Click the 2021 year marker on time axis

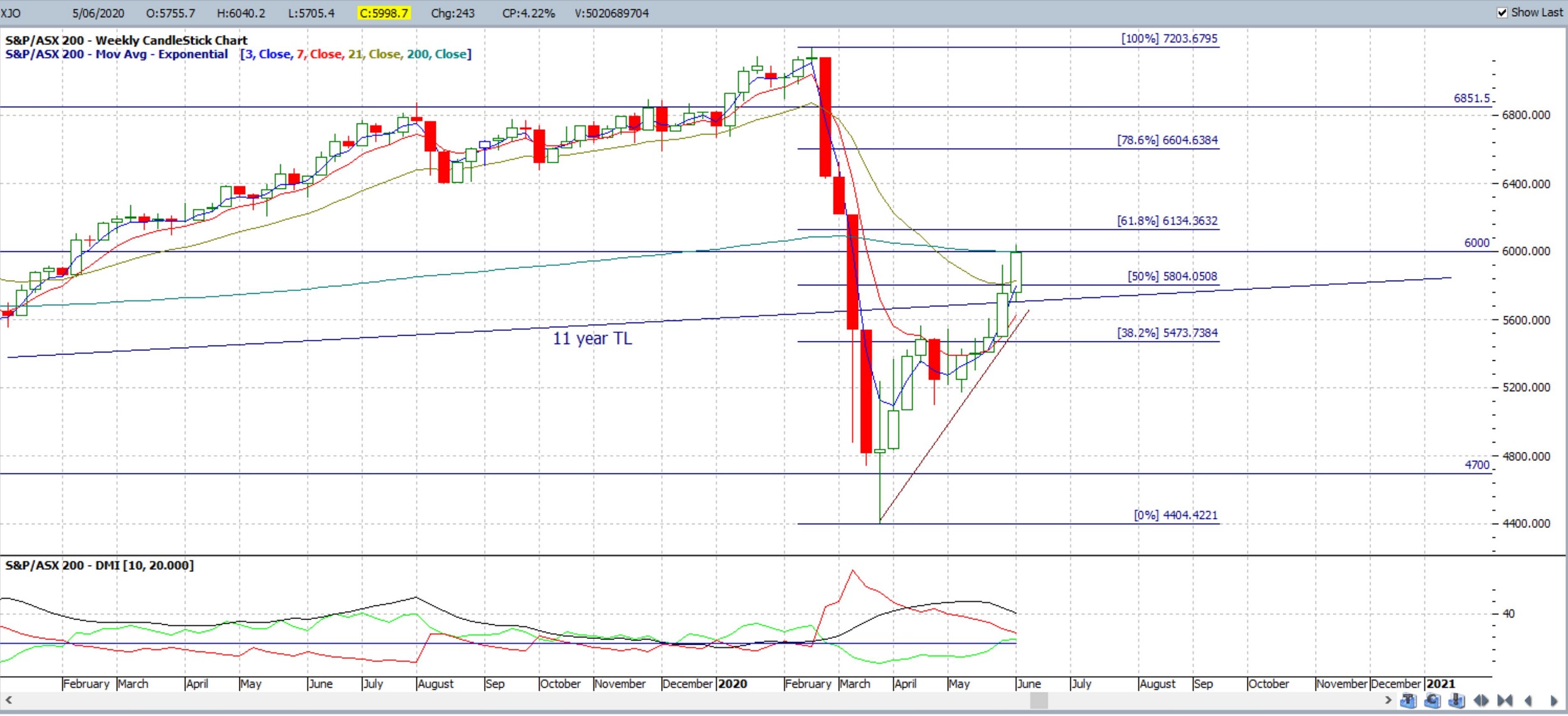click(1441, 684)
